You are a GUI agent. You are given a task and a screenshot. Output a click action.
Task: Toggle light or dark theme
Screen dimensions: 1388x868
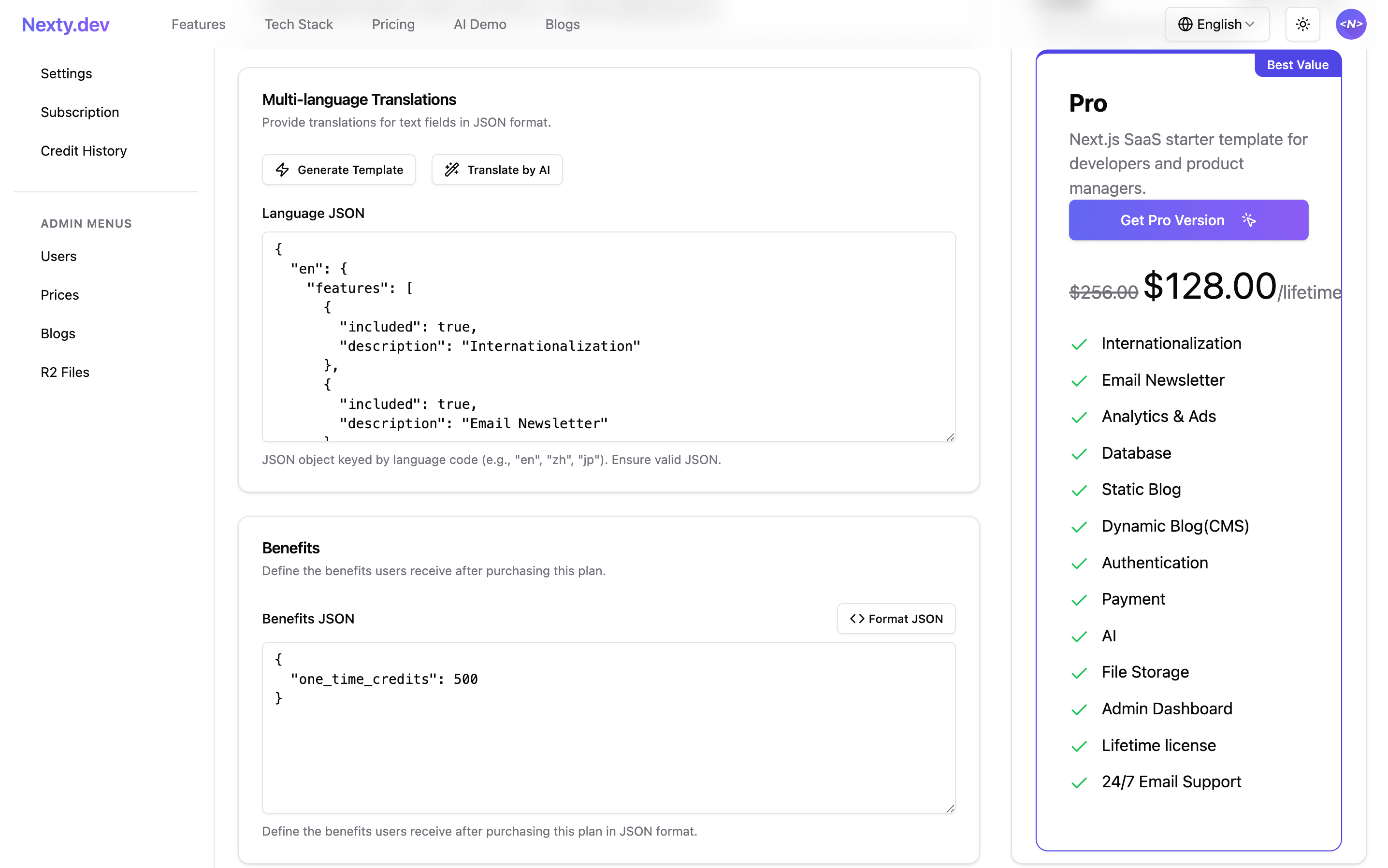(1302, 24)
